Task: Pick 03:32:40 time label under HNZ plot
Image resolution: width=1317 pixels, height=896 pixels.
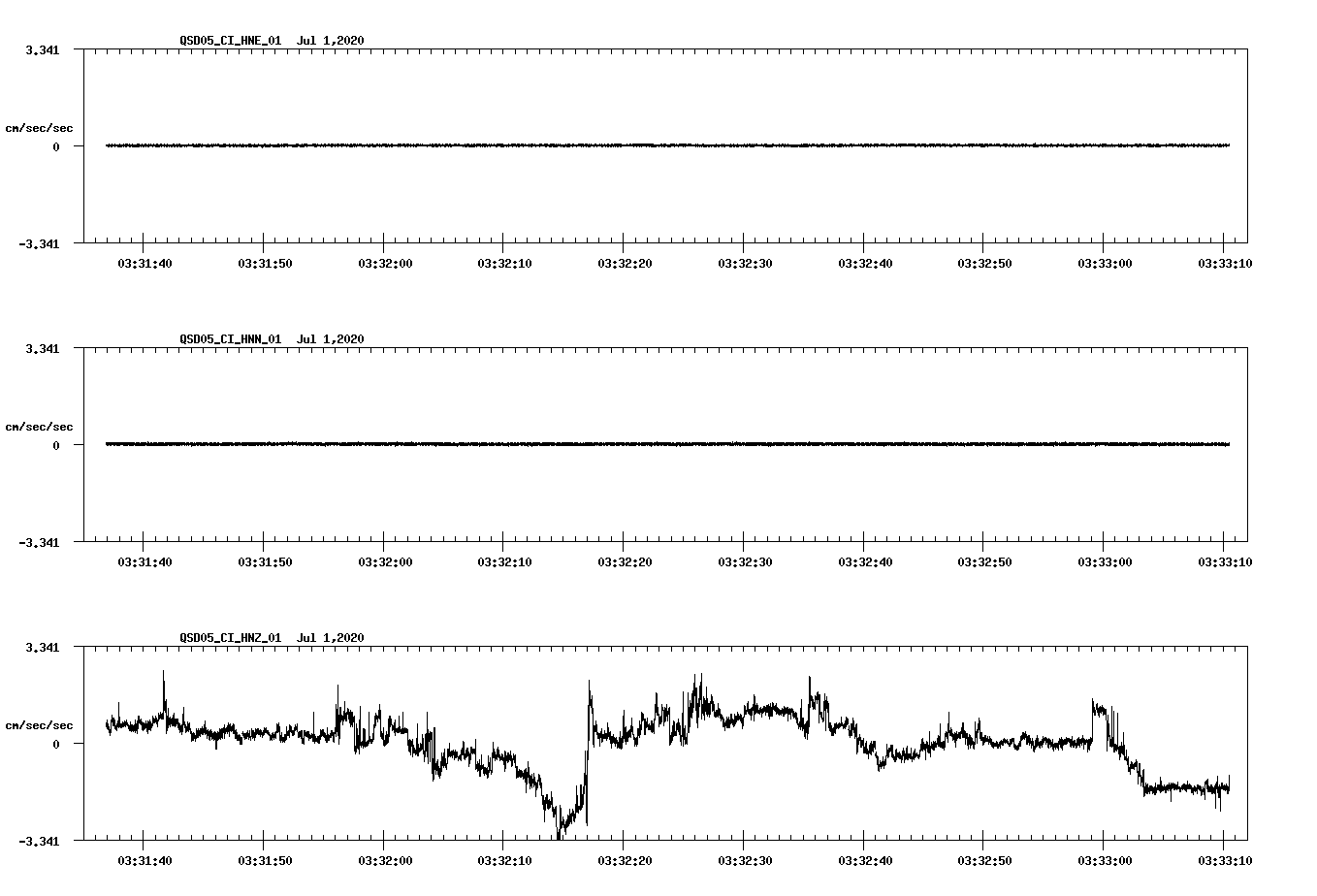Action: click(865, 860)
